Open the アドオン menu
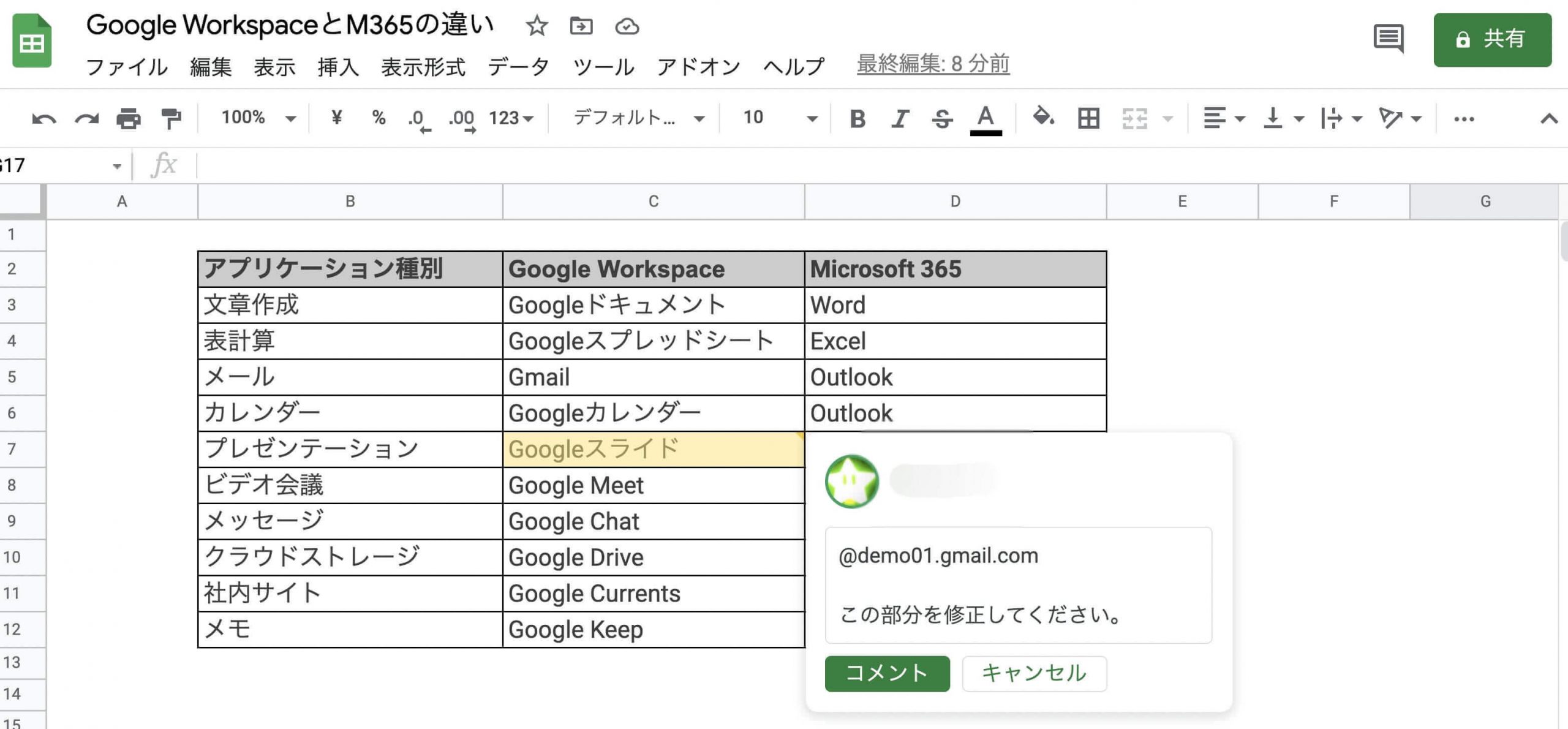This screenshot has width=1568, height=729. pyautogui.click(x=699, y=66)
